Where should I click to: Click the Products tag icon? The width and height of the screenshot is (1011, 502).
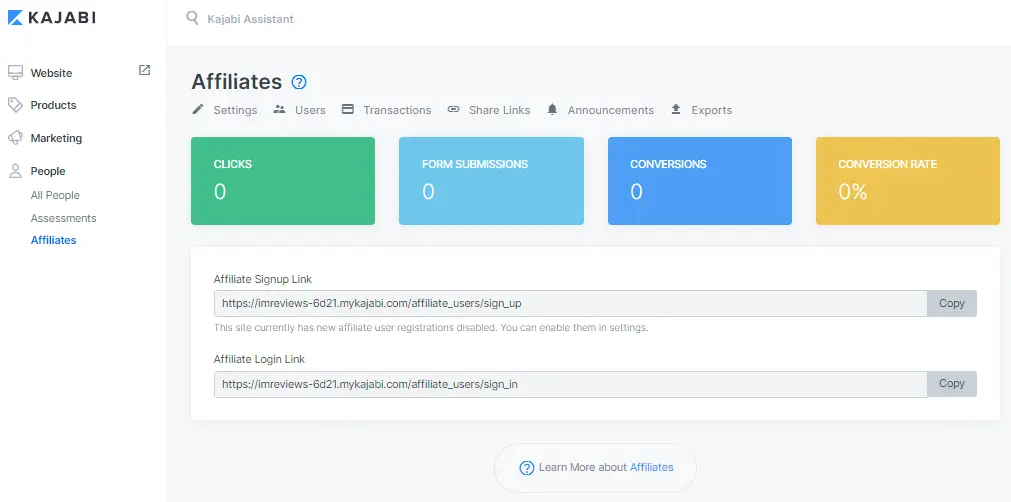pyautogui.click(x=15, y=105)
